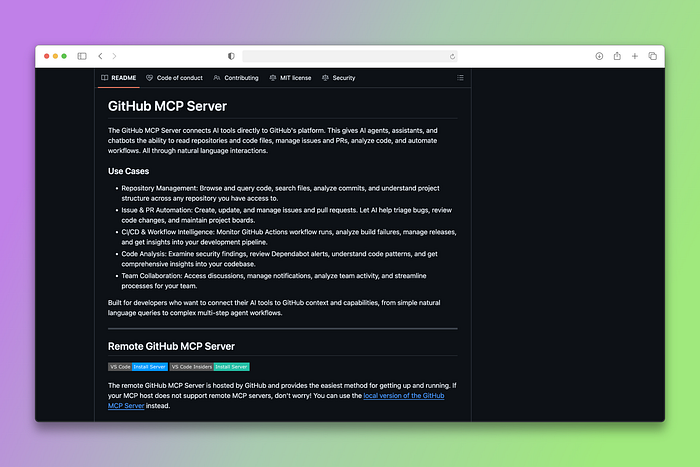The height and width of the screenshot is (467, 700).
Task: Follow the local version of GitHub MCP Server link
Action: pos(404,396)
